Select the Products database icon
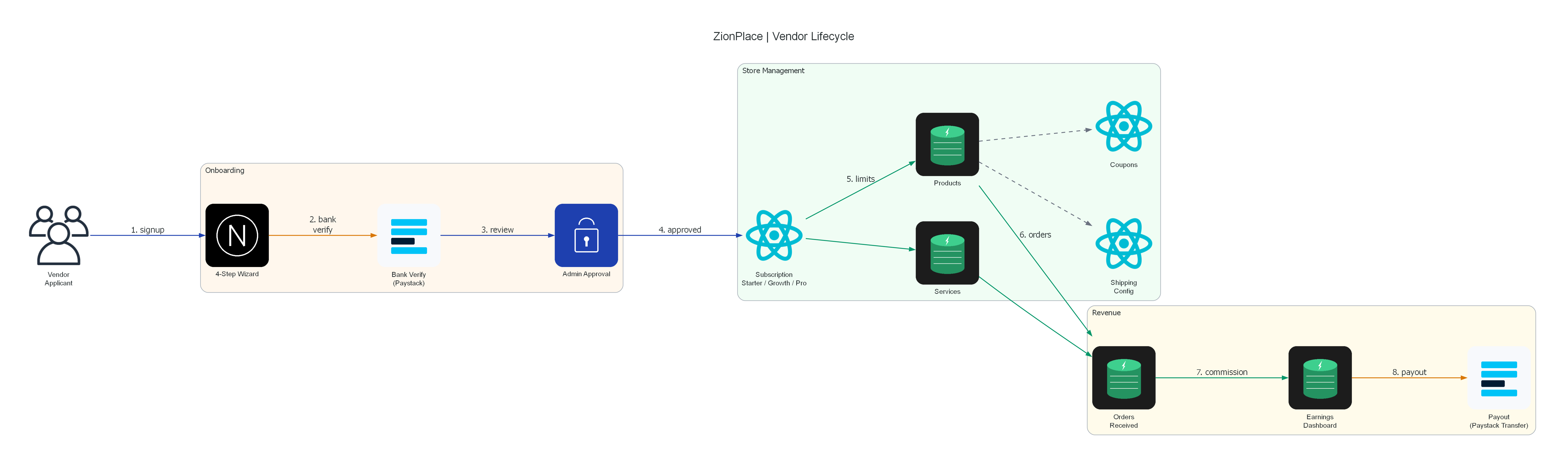 [947, 144]
